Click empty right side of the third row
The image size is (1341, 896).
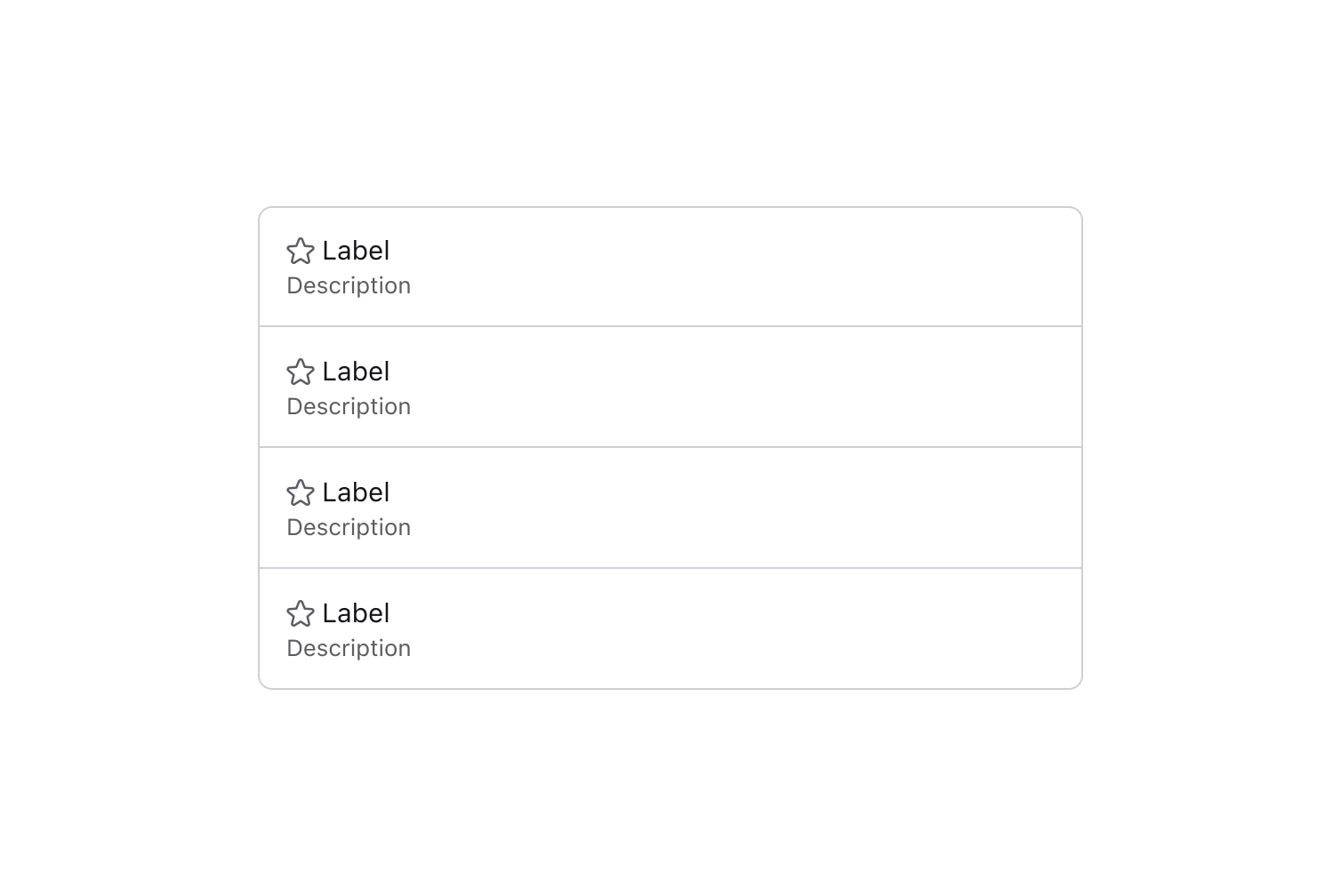(800, 508)
